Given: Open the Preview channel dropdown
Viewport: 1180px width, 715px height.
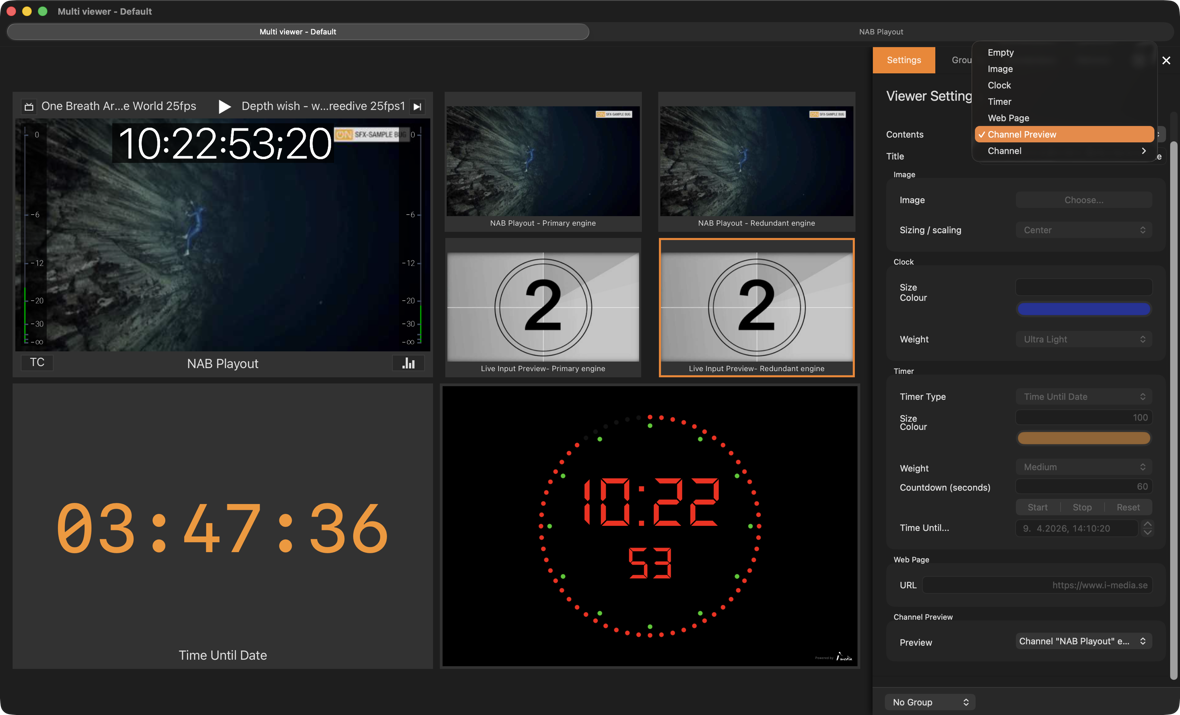Looking at the screenshot, I should [1083, 641].
